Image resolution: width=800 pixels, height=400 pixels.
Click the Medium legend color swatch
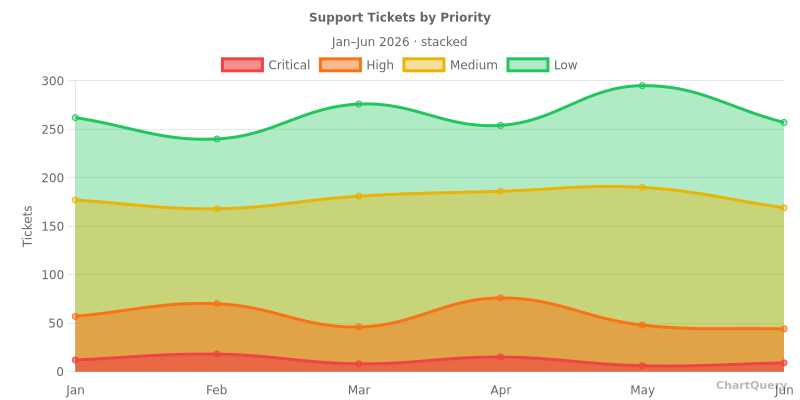tap(424, 65)
